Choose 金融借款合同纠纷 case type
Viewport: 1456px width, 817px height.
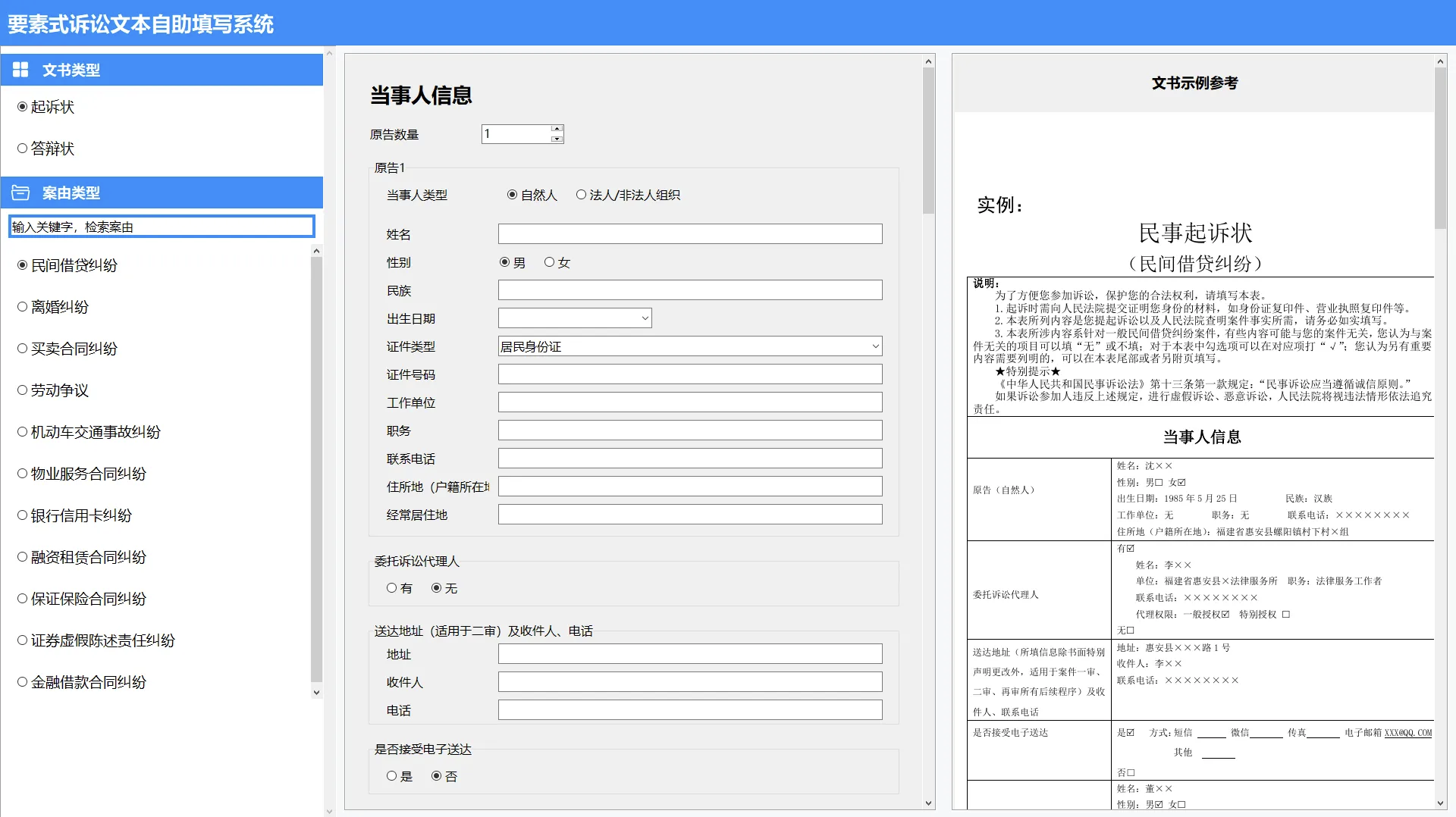(x=81, y=682)
